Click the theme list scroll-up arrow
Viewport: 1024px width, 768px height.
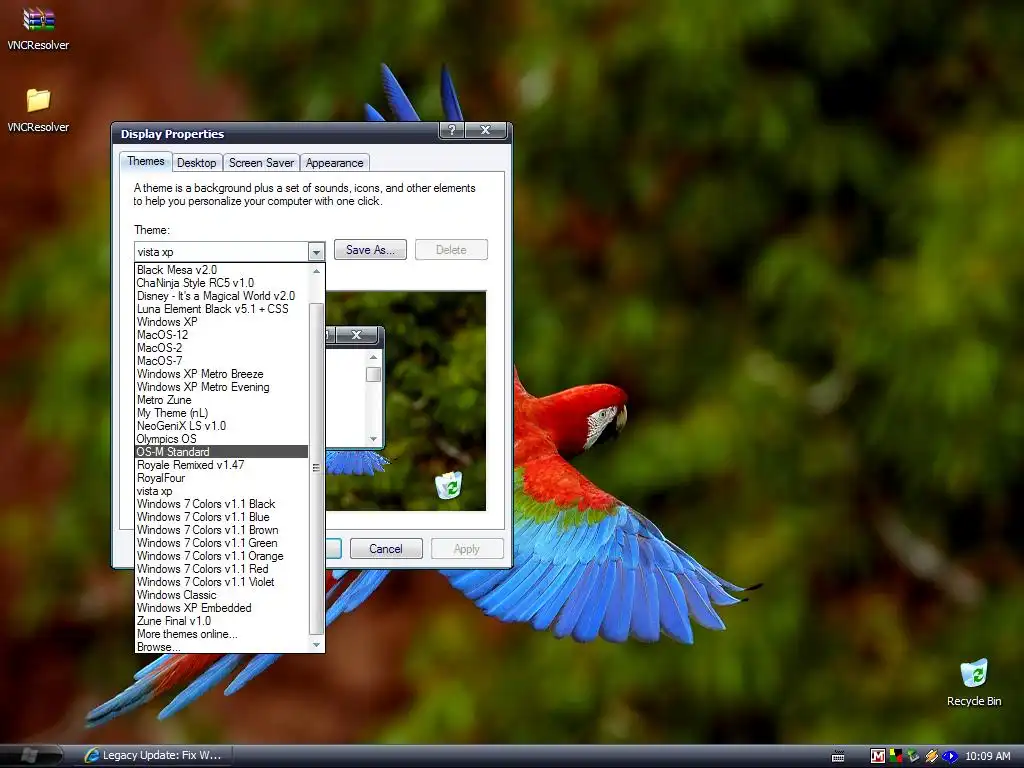(x=317, y=270)
